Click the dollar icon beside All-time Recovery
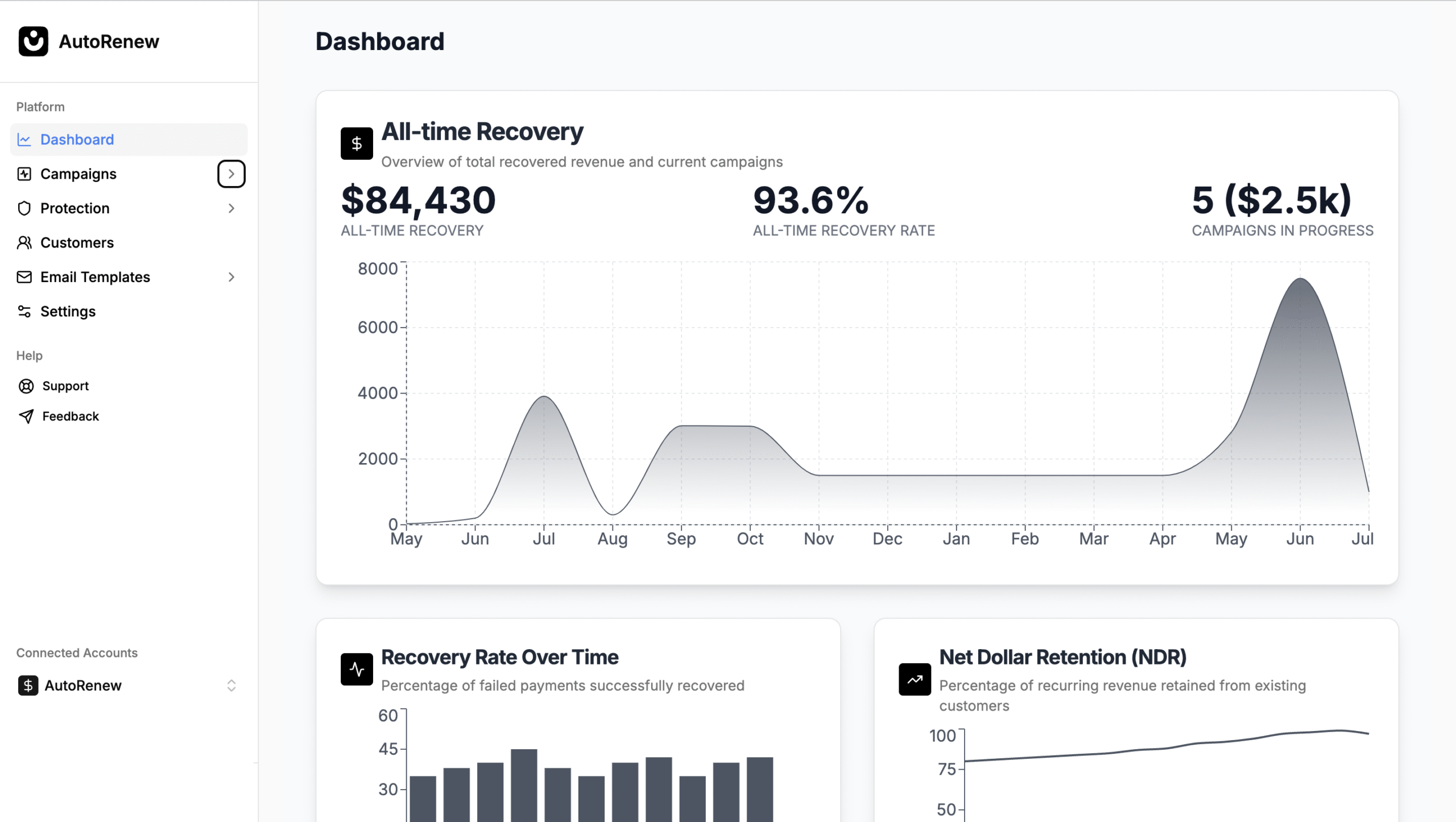 click(x=357, y=143)
